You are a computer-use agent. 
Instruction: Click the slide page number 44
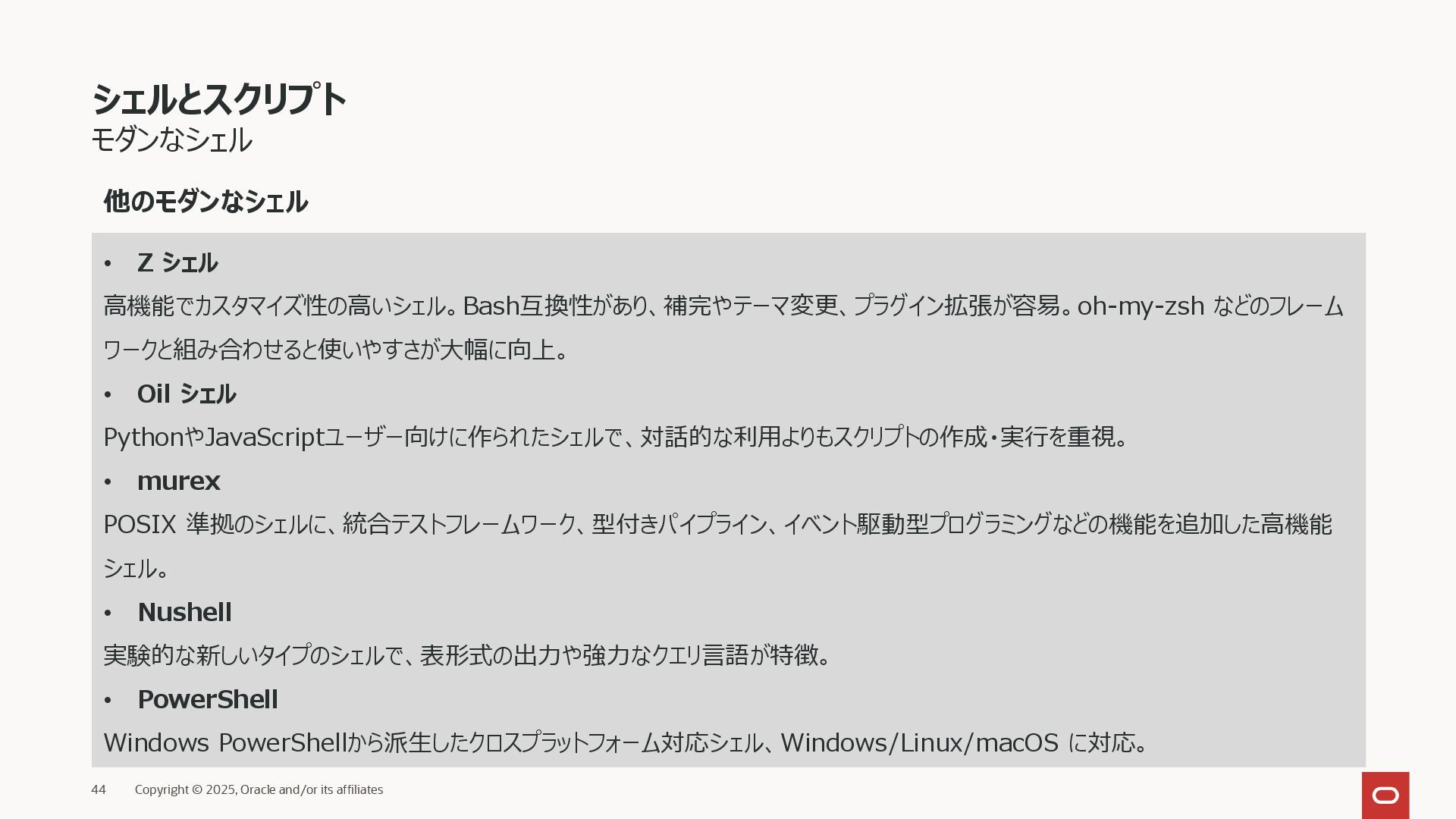point(99,789)
